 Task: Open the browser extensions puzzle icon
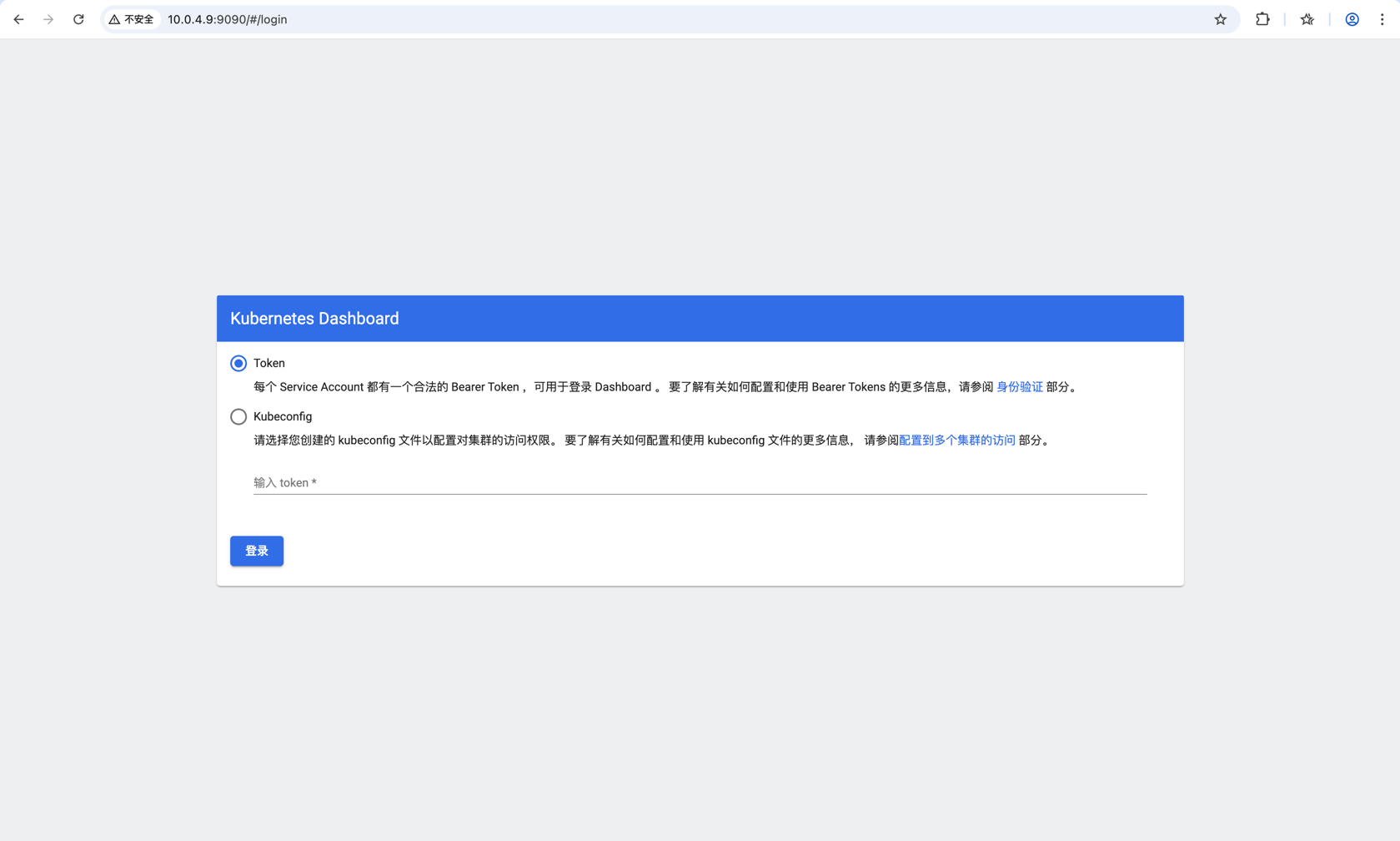[1262, 18]
